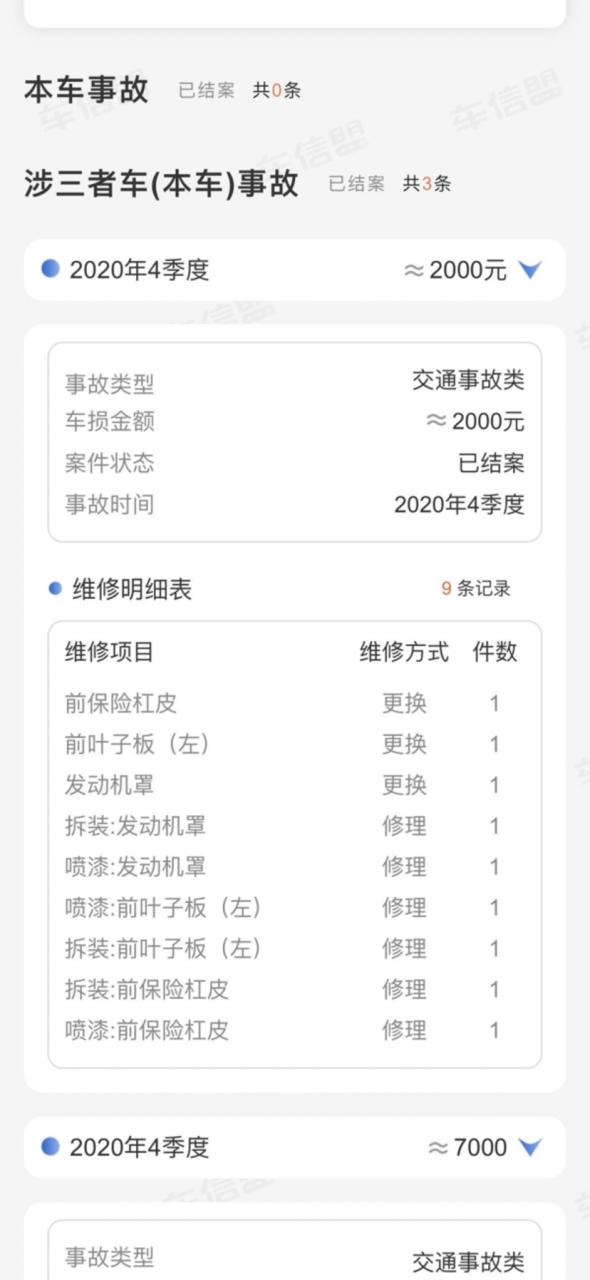The image size is (590, 1280).
Task: Collapse the ≈2000元 accident record arrow
Action: [530, 270]
